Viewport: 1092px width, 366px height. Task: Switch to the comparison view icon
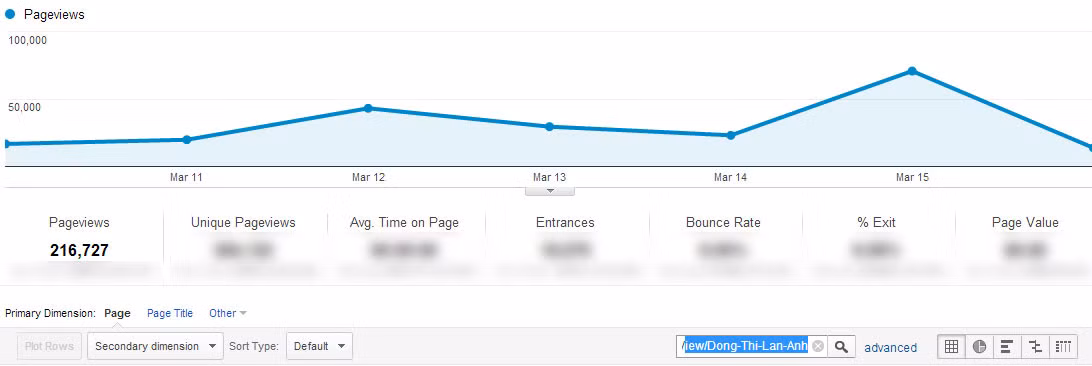coord(1035,347)
